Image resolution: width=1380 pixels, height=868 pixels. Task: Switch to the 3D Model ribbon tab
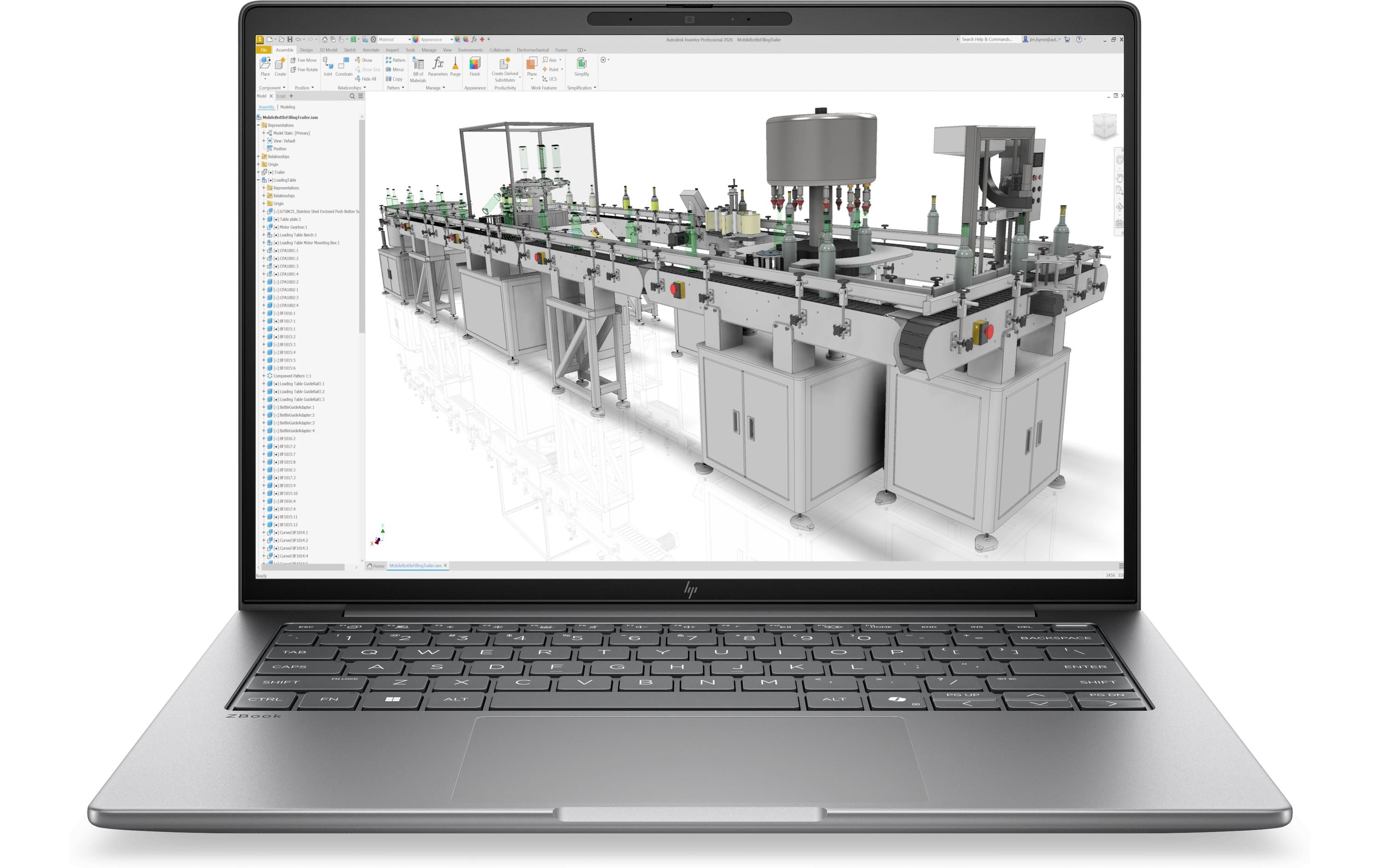tap(328, 50)
